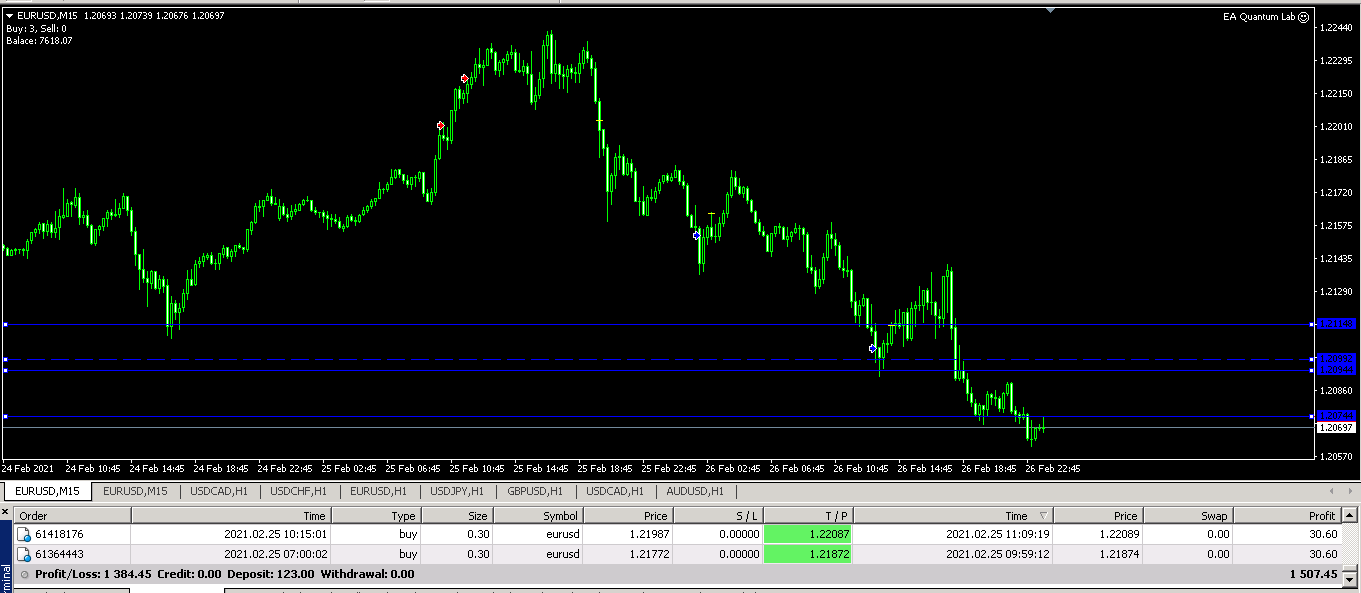The image size is (1361, 593).
Task: Open the EURUSD,H1 chart tab
Action: 378,491
